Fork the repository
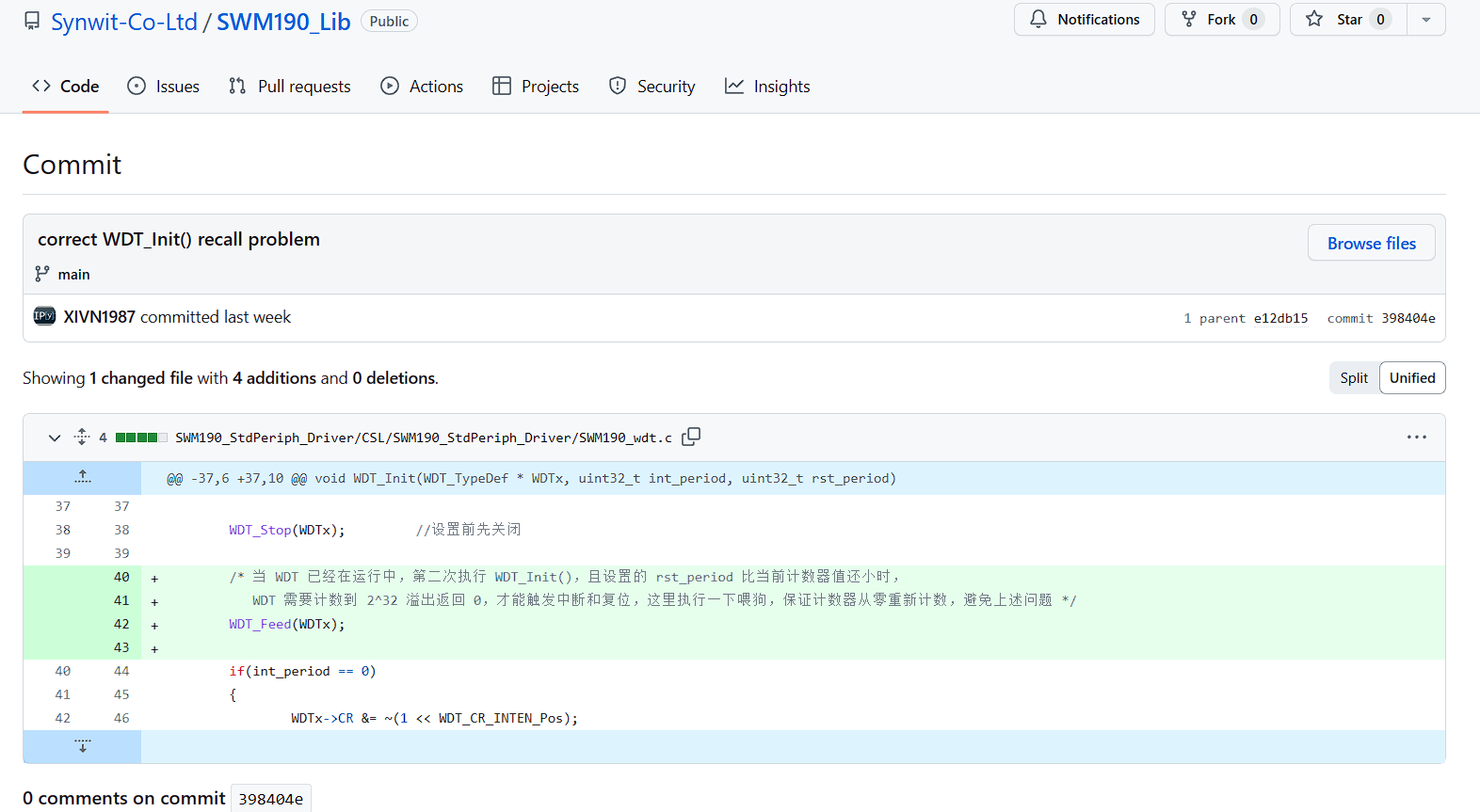 [x=1222, y=19]
